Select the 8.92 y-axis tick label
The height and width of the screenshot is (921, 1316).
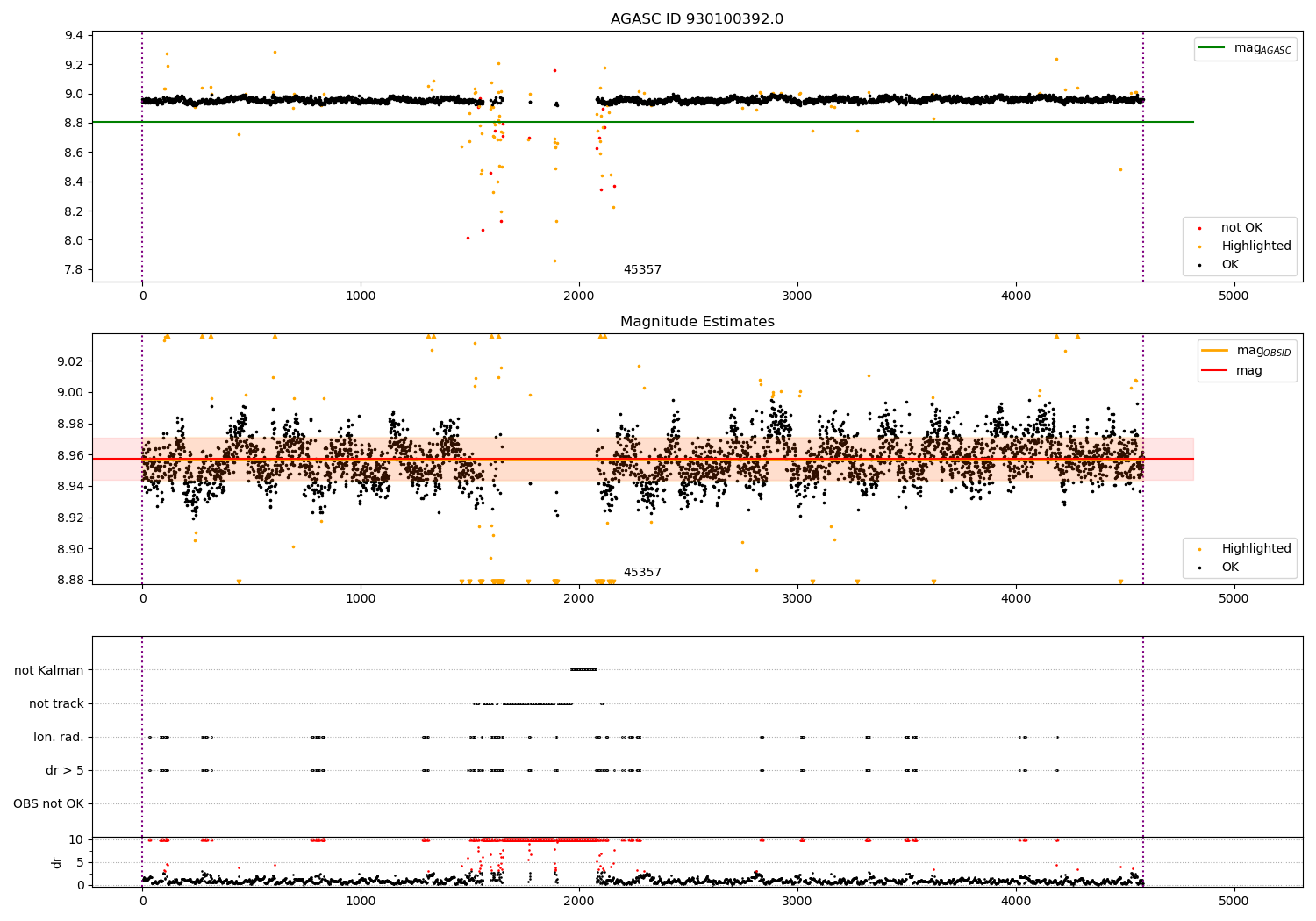[x=71, y=518]
